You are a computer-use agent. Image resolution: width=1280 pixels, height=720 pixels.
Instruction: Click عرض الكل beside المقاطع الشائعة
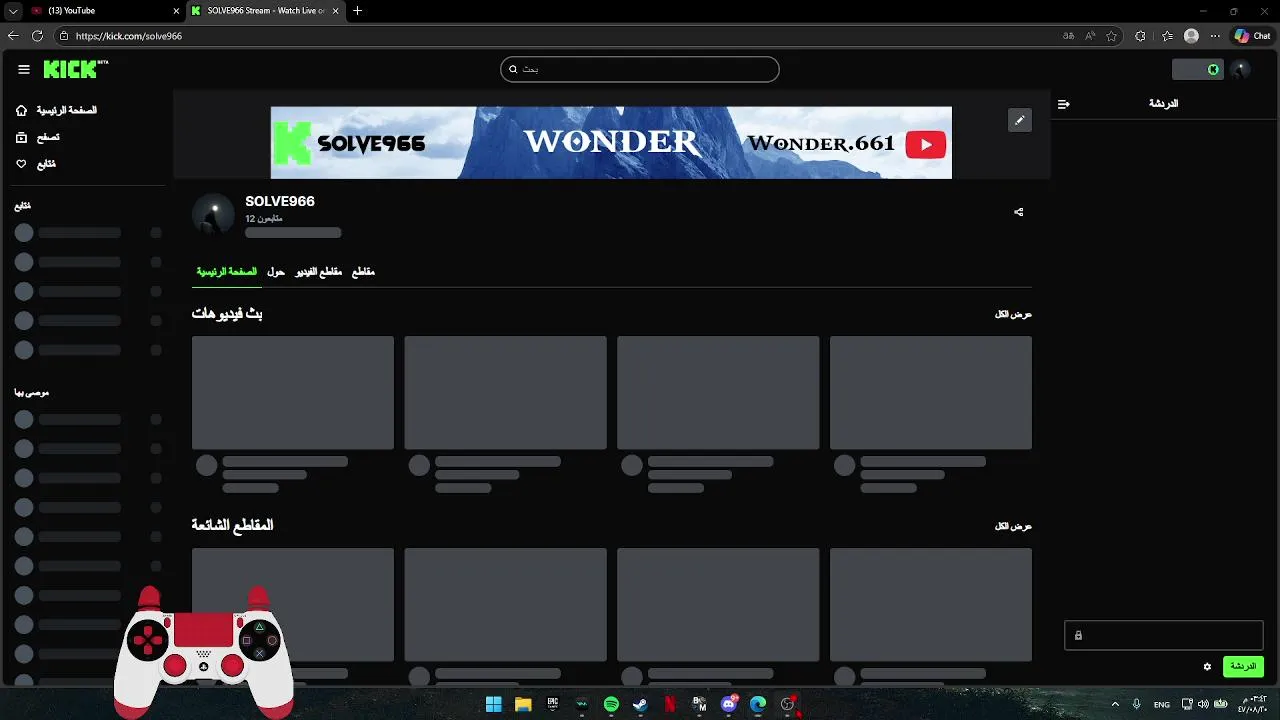(1013, 526)
